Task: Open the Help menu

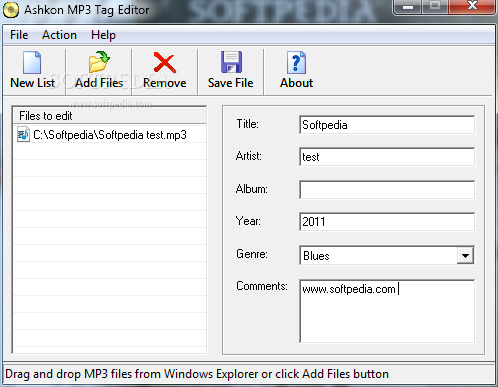Action: [103, 35]
